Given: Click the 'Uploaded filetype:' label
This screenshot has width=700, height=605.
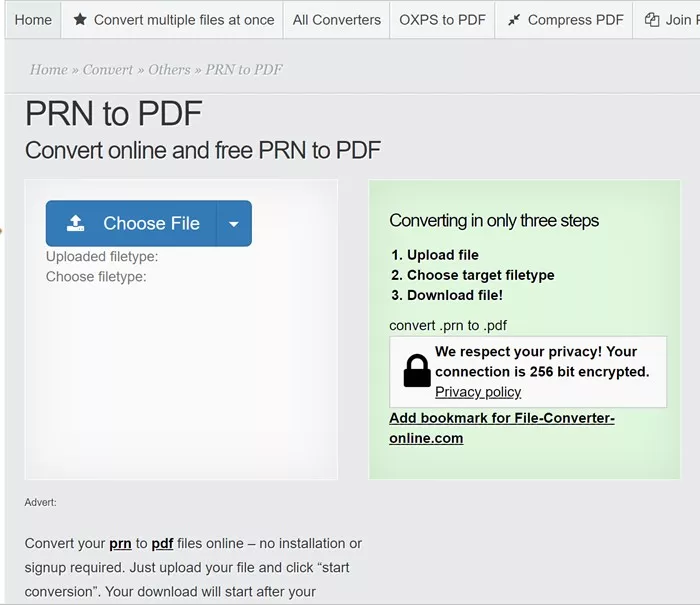Looking at the screenshot, I should 102,257.
